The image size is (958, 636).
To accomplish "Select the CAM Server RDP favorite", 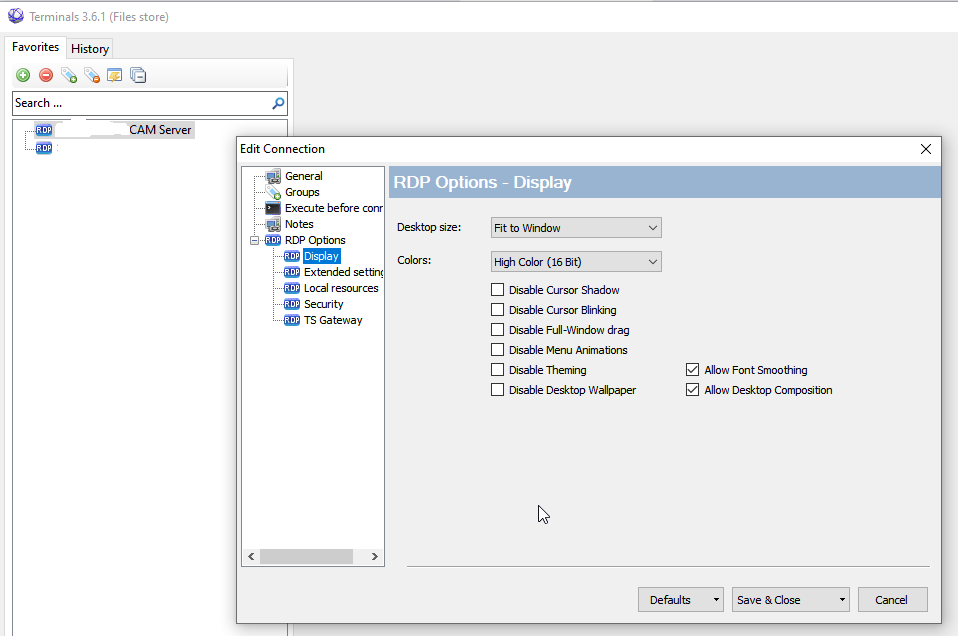I will [x=160, y=130].
